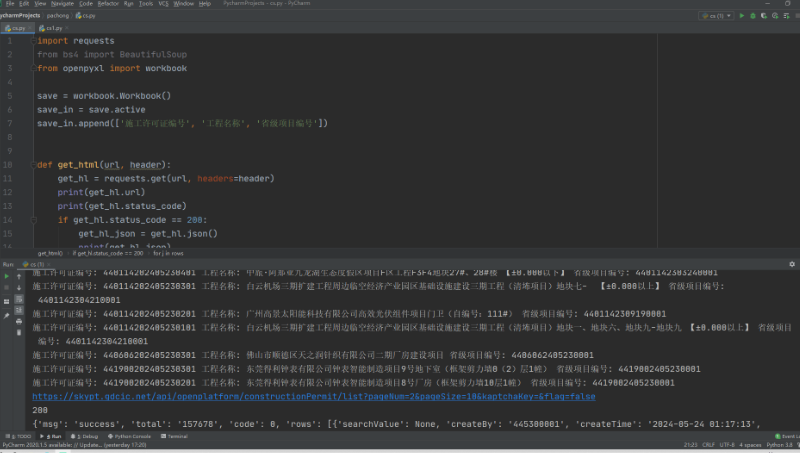The width and height of the screenshot is (800, 453).
Task: Click the Up the stack trace arrow
Action: (x=19, y=276)
